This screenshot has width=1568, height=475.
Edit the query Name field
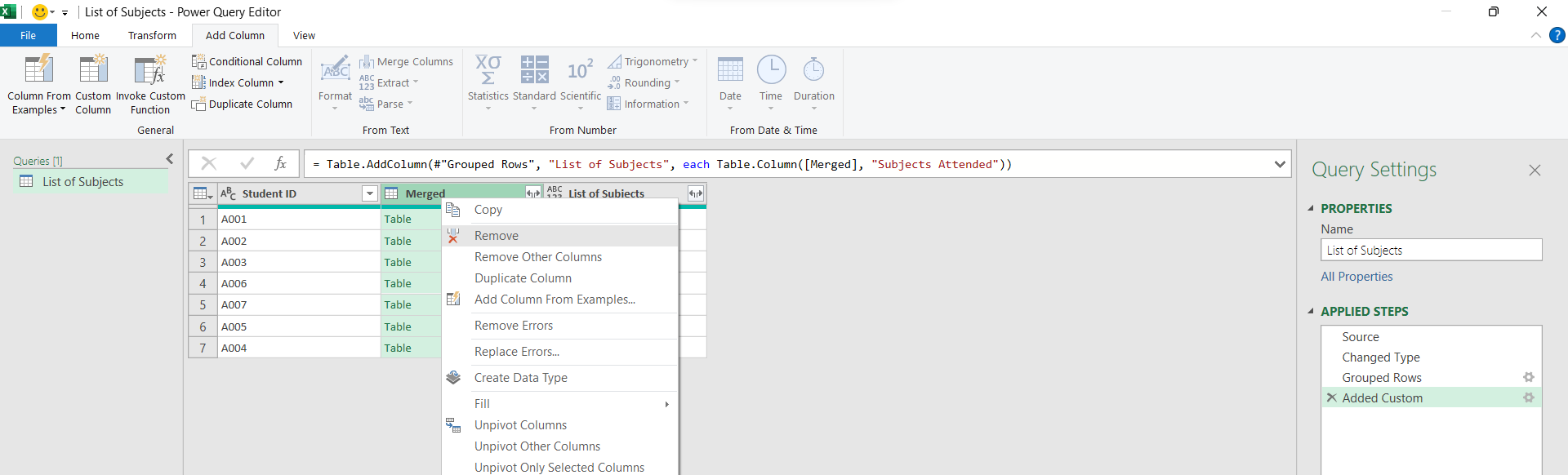(x=1431, y=250)
